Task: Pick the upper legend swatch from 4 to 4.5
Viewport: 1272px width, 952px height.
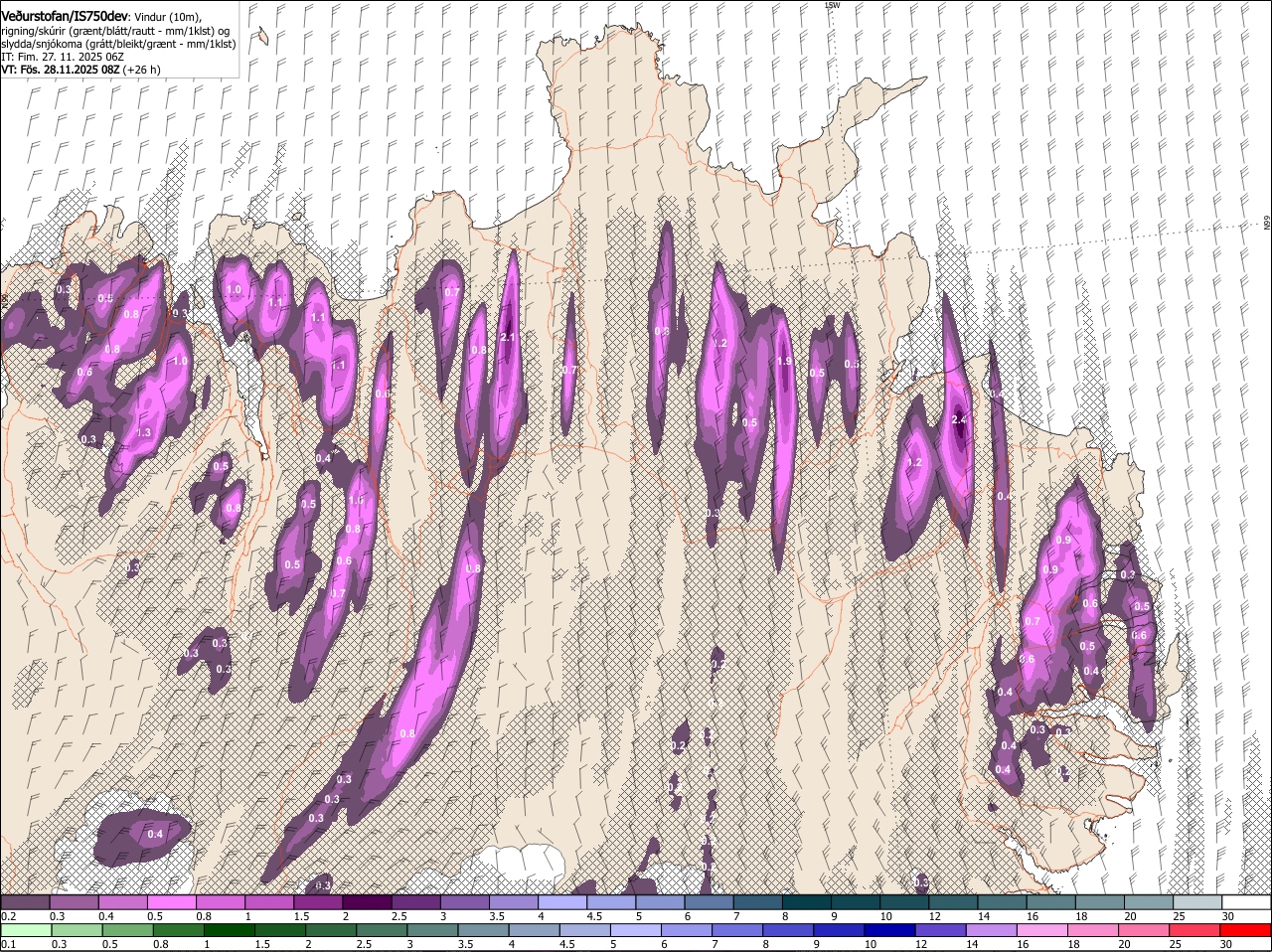Action: click(560, 902)
